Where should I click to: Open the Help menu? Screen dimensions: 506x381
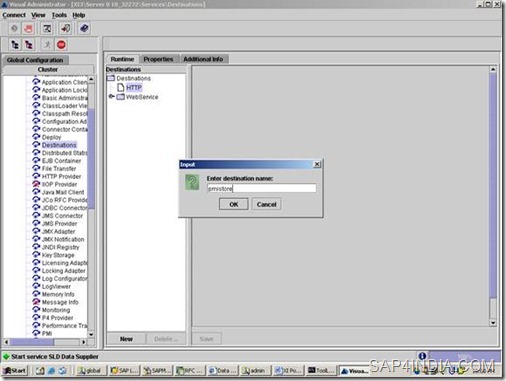(79, 15)
